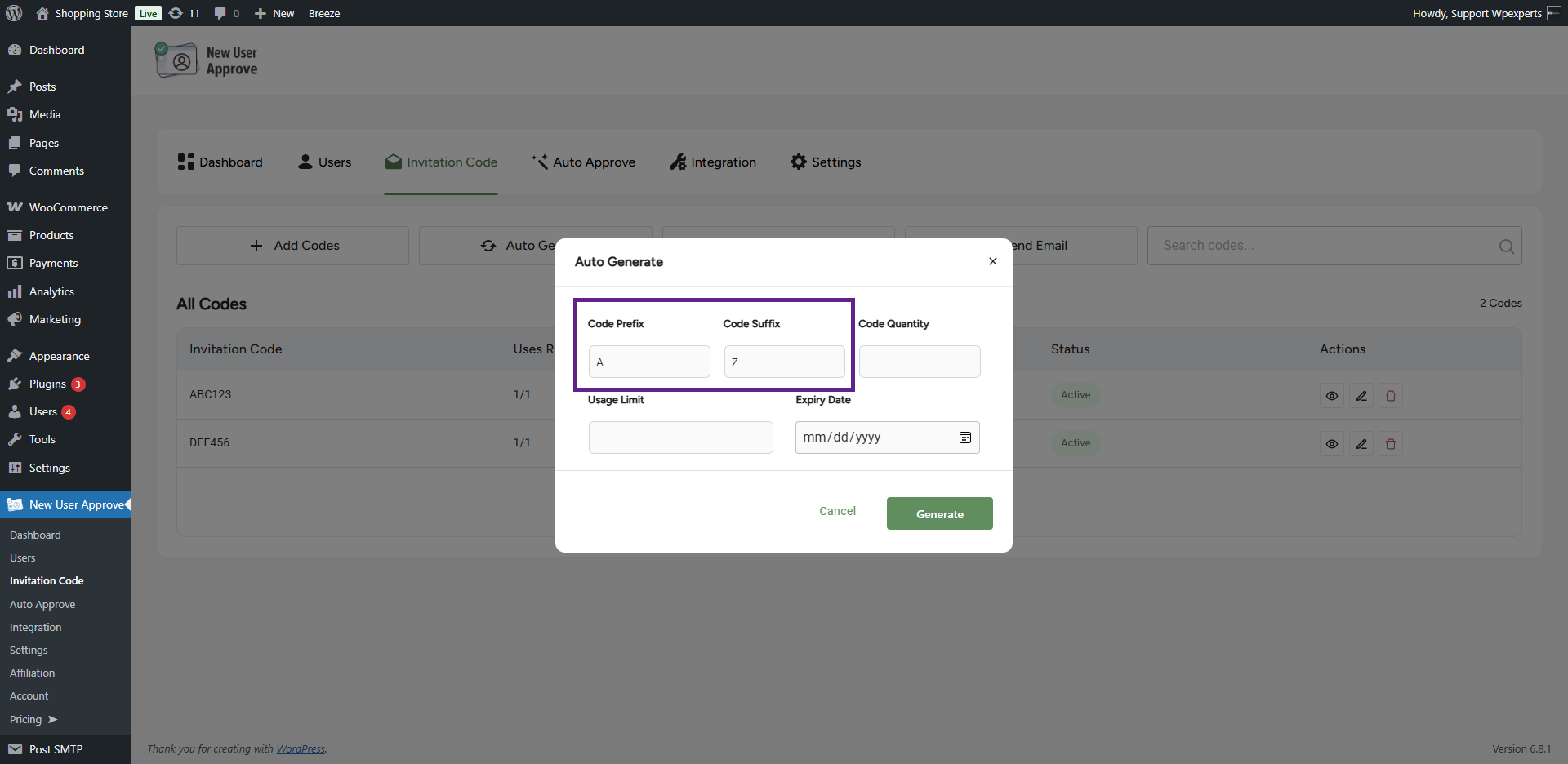
Task: Click the search magnifier icon in codes search
Action: [x=1506, y=247]
